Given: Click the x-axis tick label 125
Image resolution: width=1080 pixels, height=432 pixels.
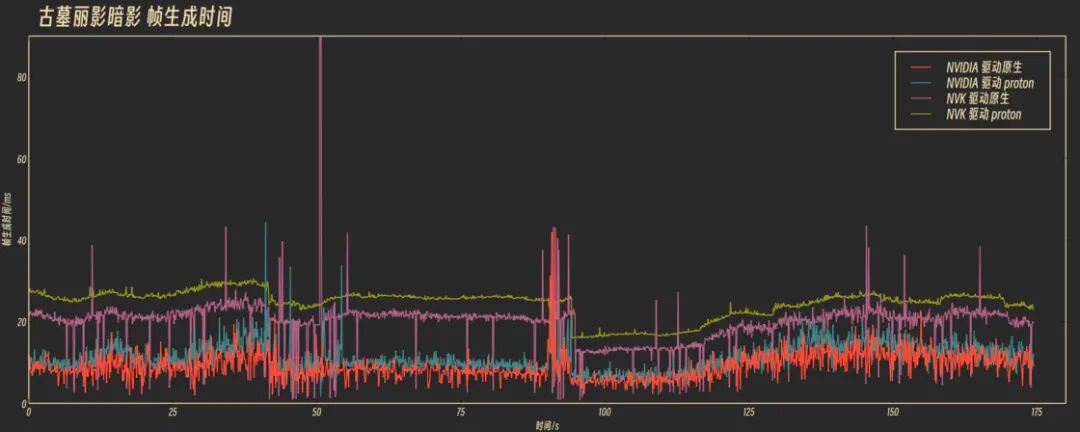Looking at the screenshot, I should [748, 412].
